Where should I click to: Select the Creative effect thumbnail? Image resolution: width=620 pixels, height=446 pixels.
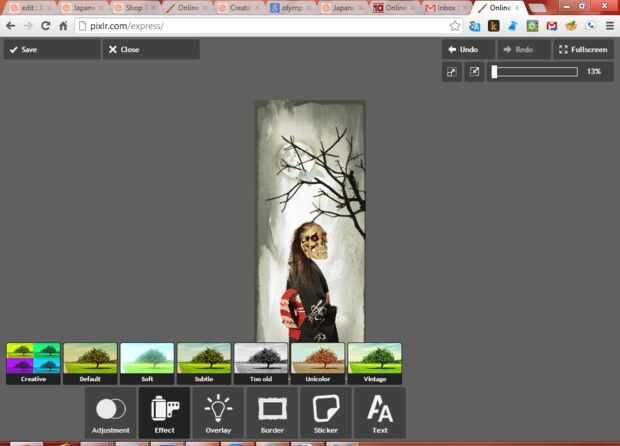tap(33, 363)
